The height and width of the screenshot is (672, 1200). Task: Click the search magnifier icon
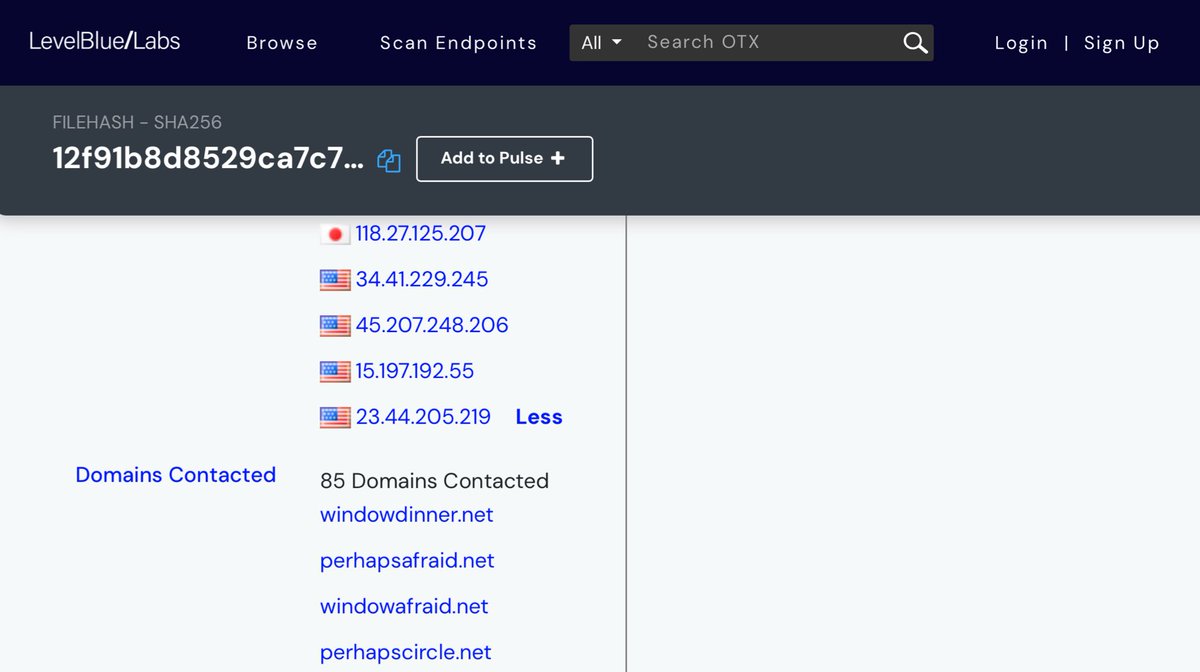point(915,43)
